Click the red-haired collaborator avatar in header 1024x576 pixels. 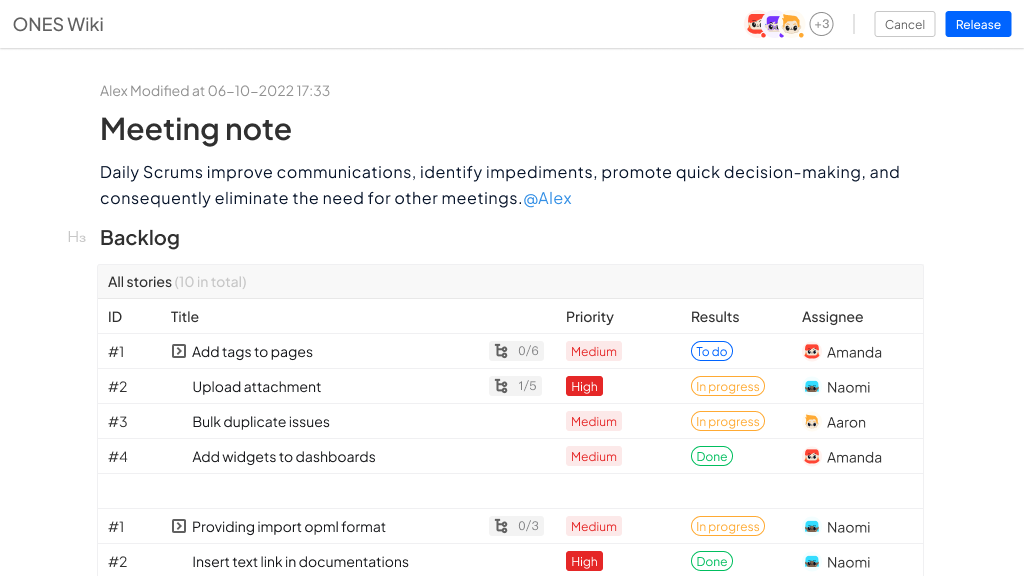click(x=756, y=25)
